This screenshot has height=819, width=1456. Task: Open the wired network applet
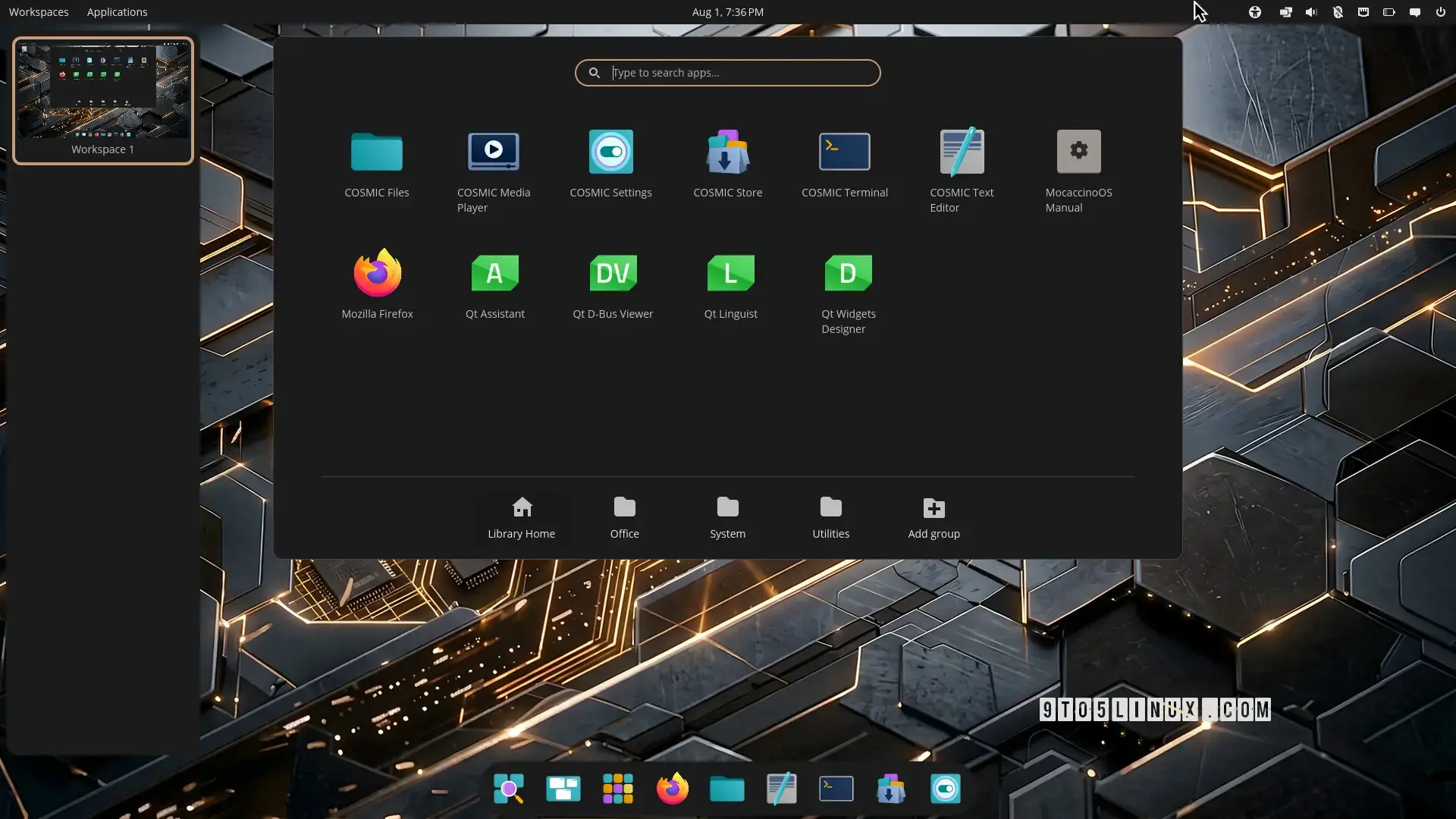click(1363, 12)
